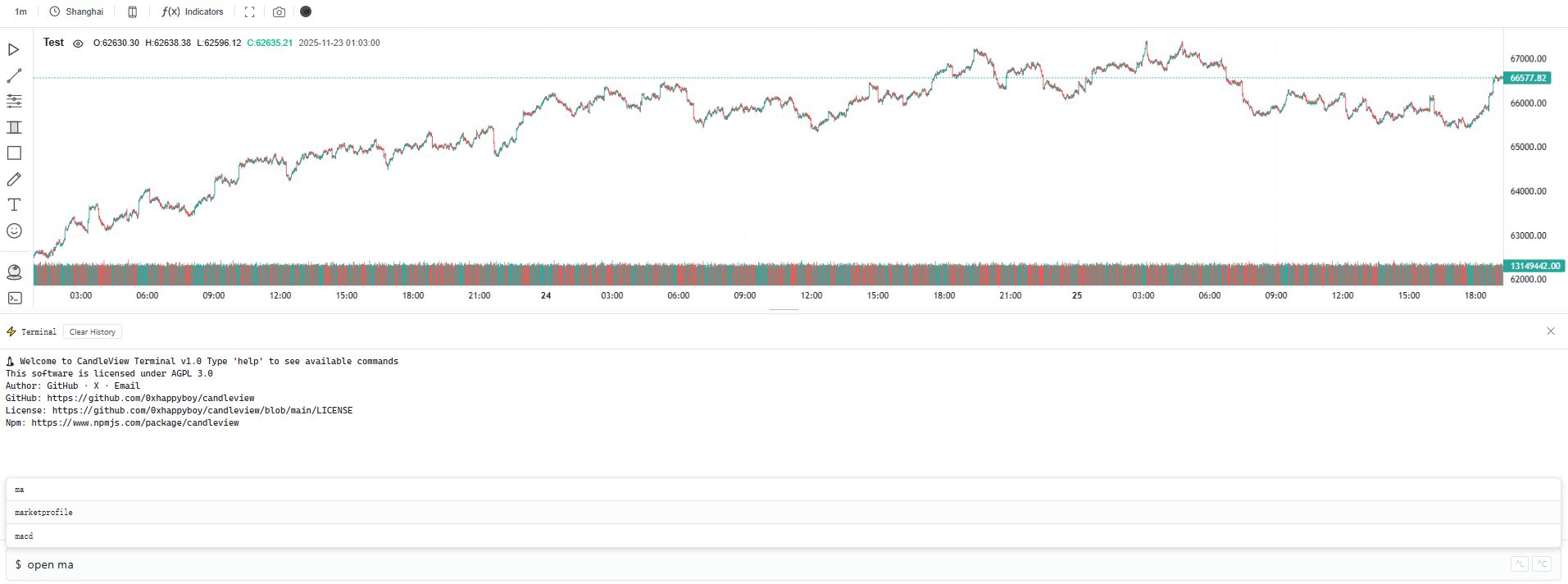Select the rectangle shape tool
Image resolution: width=1568 pixels, height=584 pixels.
pyautogui.click(x=14, y=153)
